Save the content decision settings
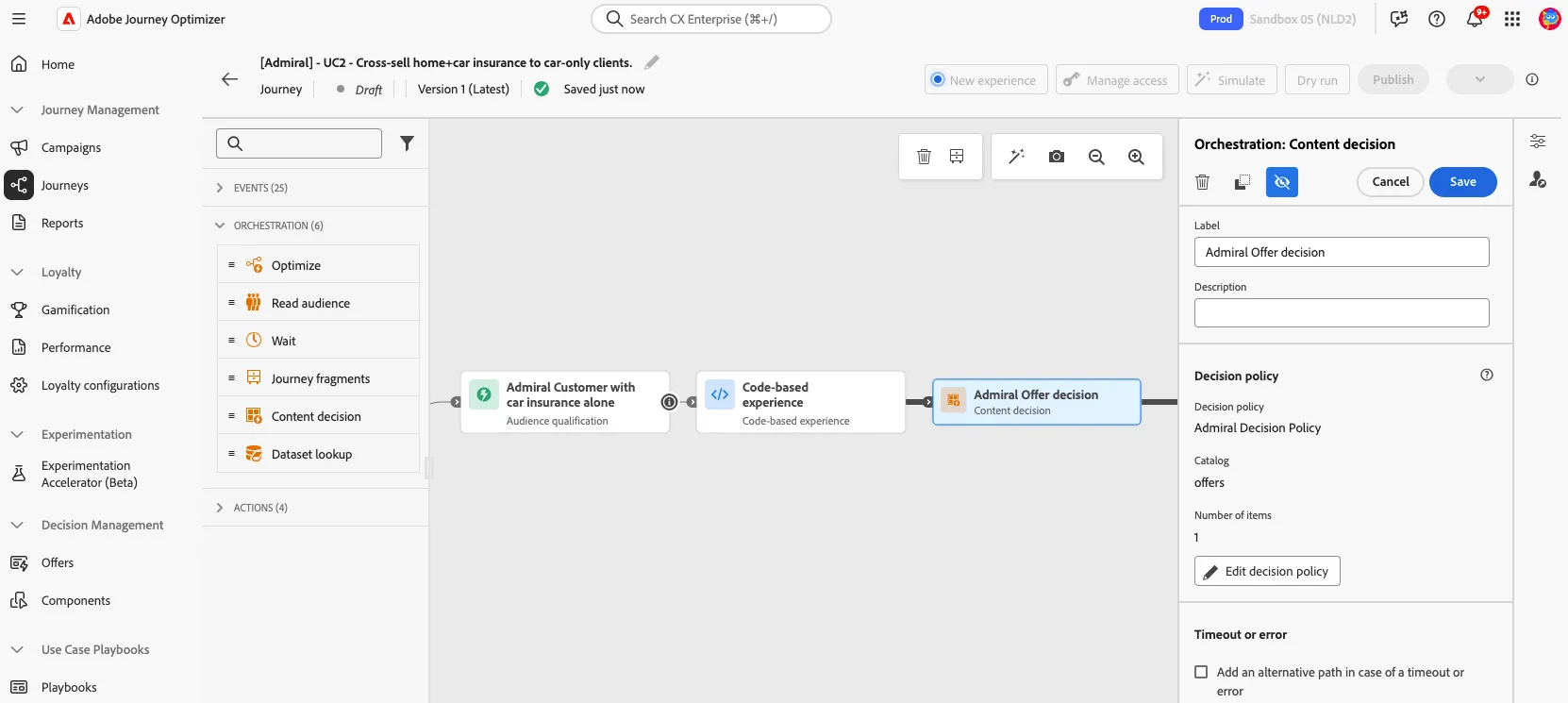The width and height of the screenshot is (1568, 703). [1462, 182]
